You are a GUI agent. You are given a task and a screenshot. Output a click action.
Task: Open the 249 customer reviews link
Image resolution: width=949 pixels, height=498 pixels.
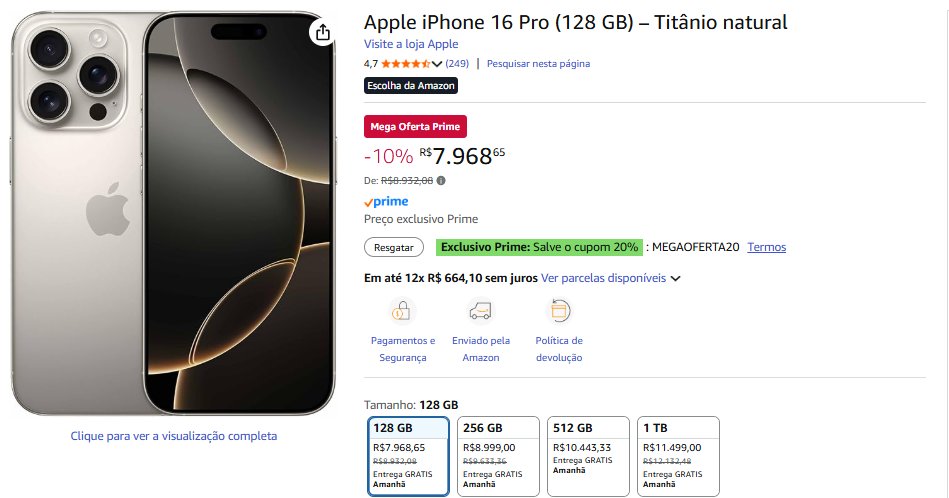(x=457, y=64)
